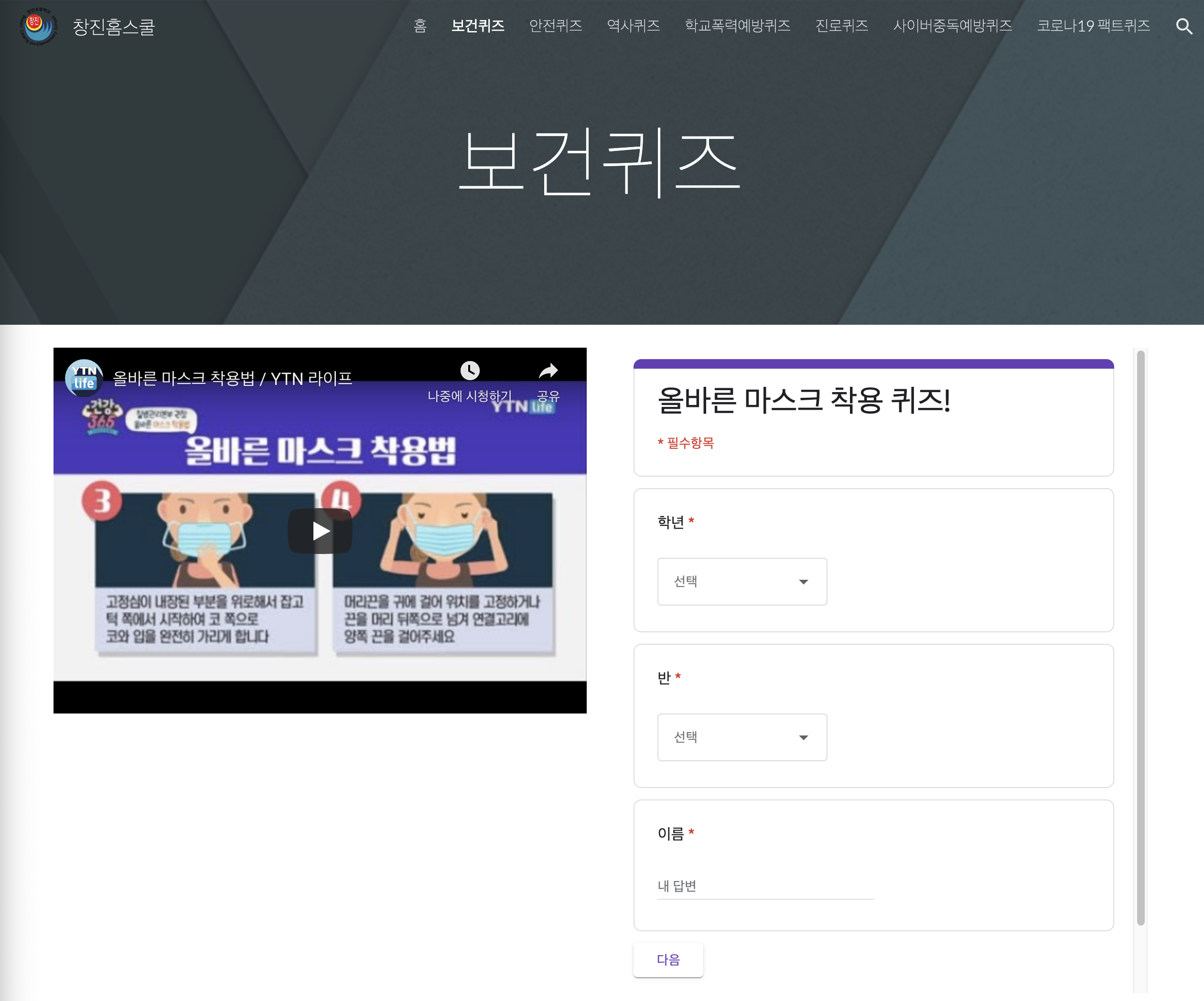The width and height of the screenshot is (1204, 1001).
Task: Go to 역사퀴즈 page
Action: (x=633, y=26)
